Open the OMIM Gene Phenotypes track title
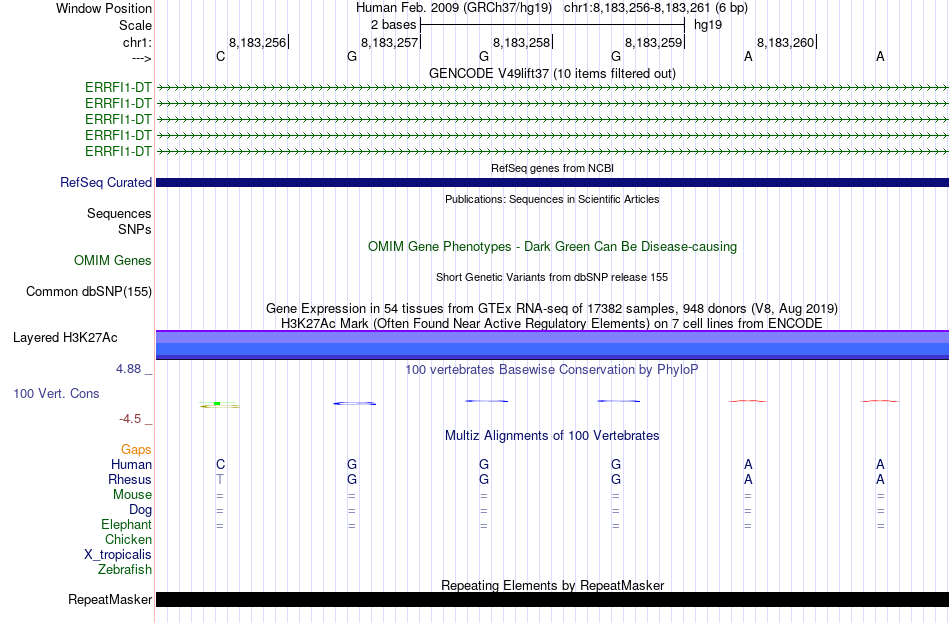950x623 pixels. (x=552, y=246)
